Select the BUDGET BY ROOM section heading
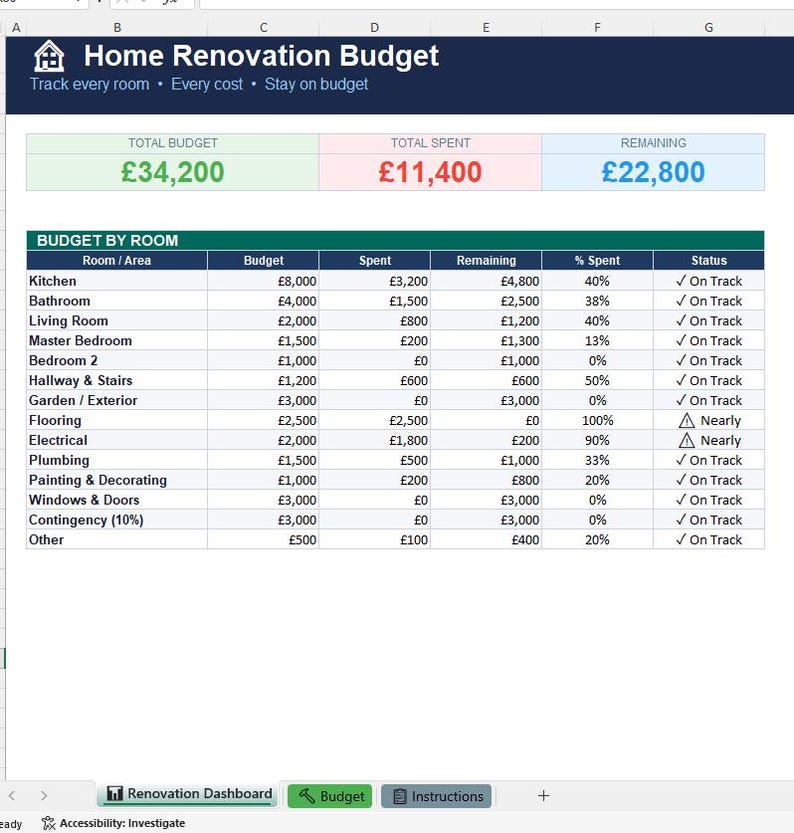The image size is (794, 833). (x=395, y=241)
